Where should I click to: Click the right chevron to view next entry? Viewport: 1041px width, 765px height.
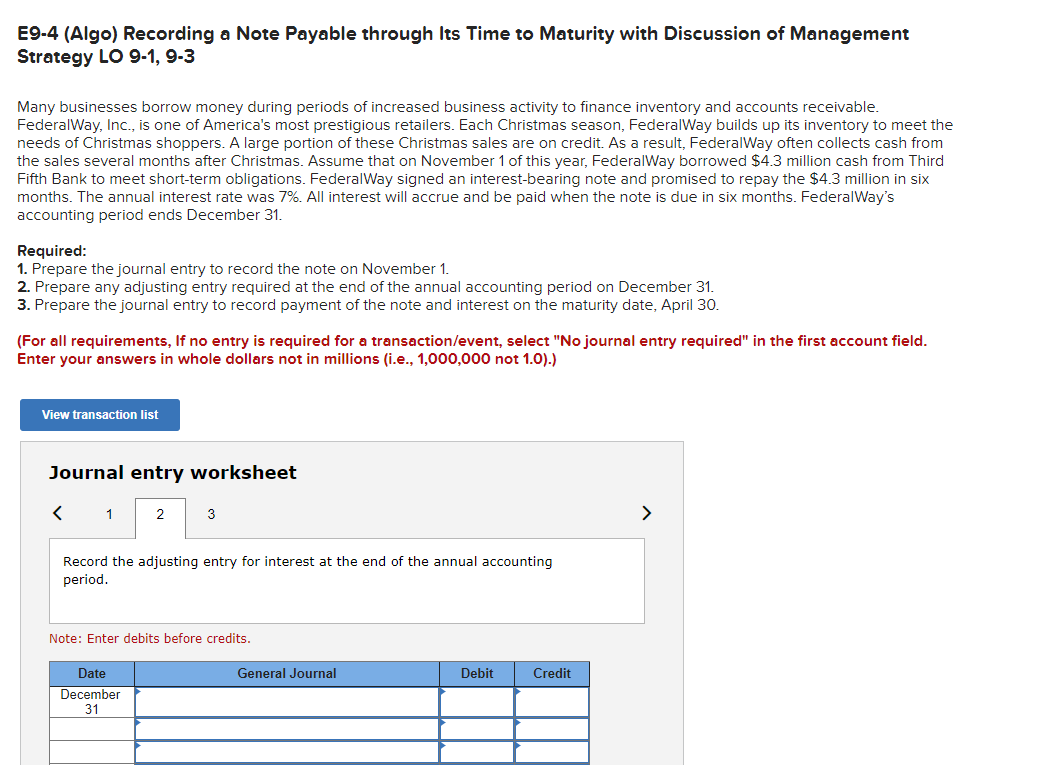(646, 512)
